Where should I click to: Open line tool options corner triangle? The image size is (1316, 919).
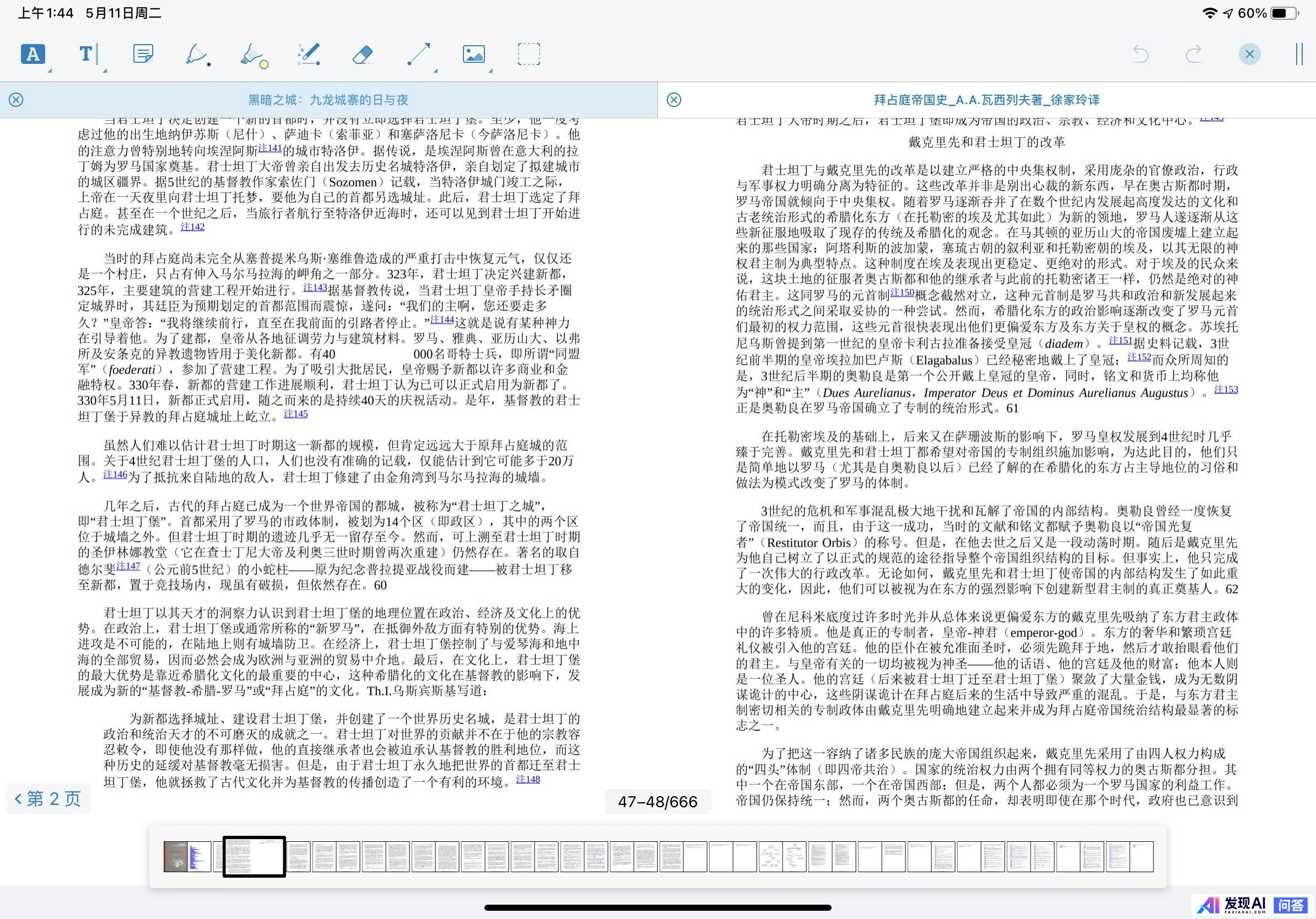pyautogui.click(x=435, y=71)
